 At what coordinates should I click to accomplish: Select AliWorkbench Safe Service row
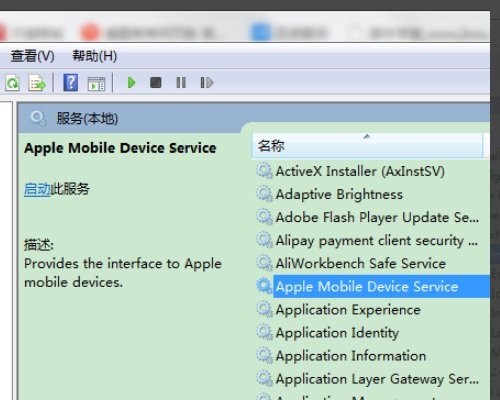click(x=361, y=263)
